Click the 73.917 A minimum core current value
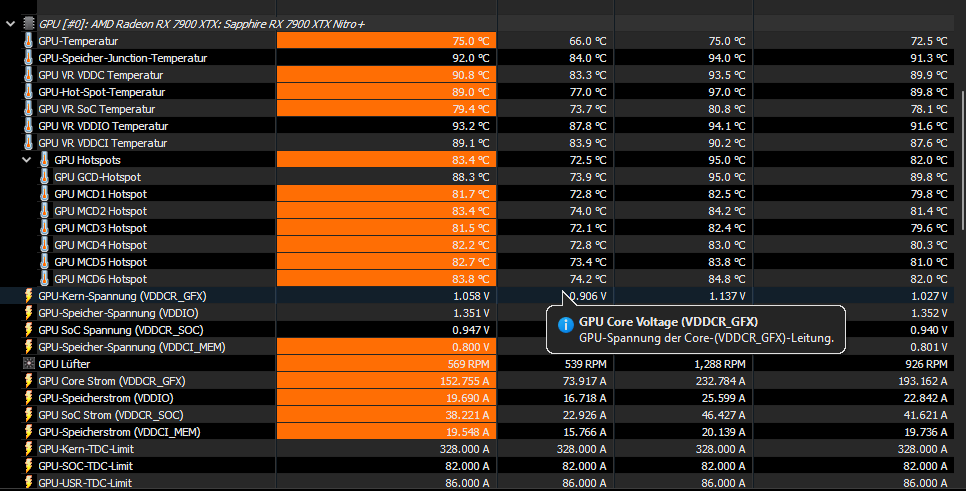Image resolution: width=966 pixels, height=491 pixels. pos(585,381)
